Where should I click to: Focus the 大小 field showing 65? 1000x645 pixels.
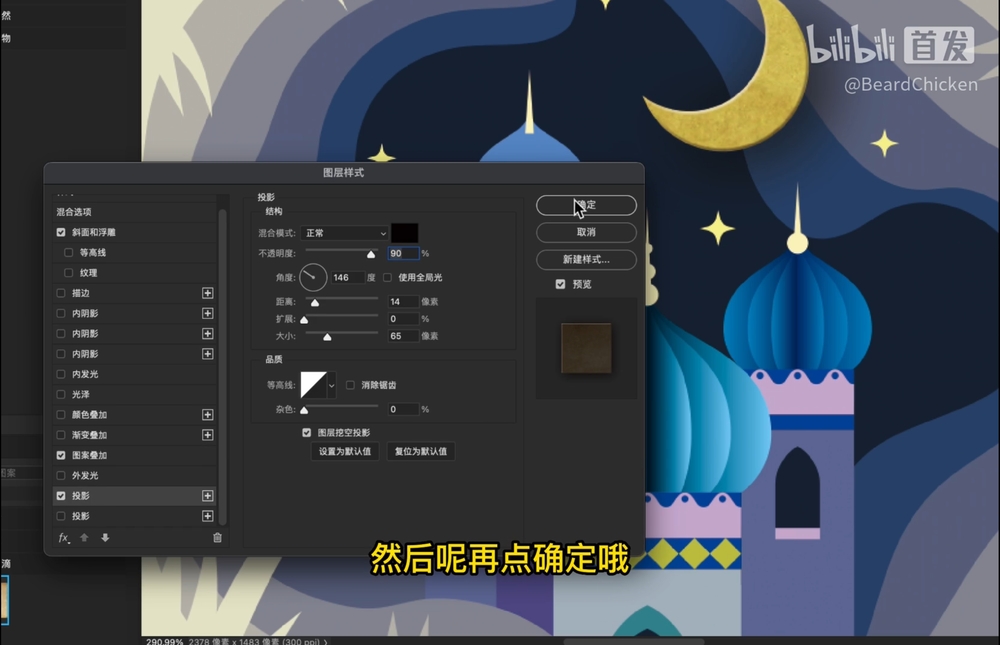pos(403,336)
